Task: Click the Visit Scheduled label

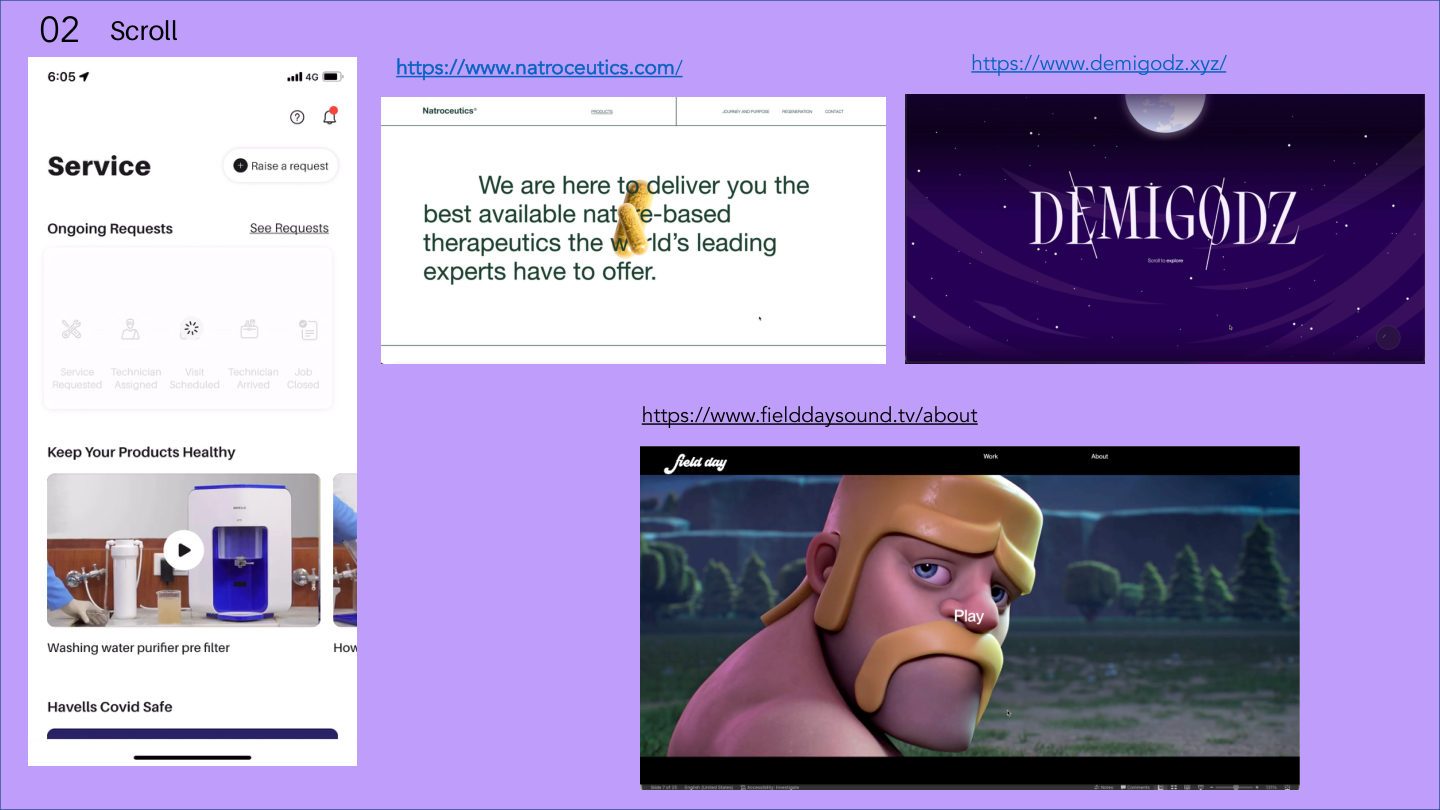Action: click(194, 378)
